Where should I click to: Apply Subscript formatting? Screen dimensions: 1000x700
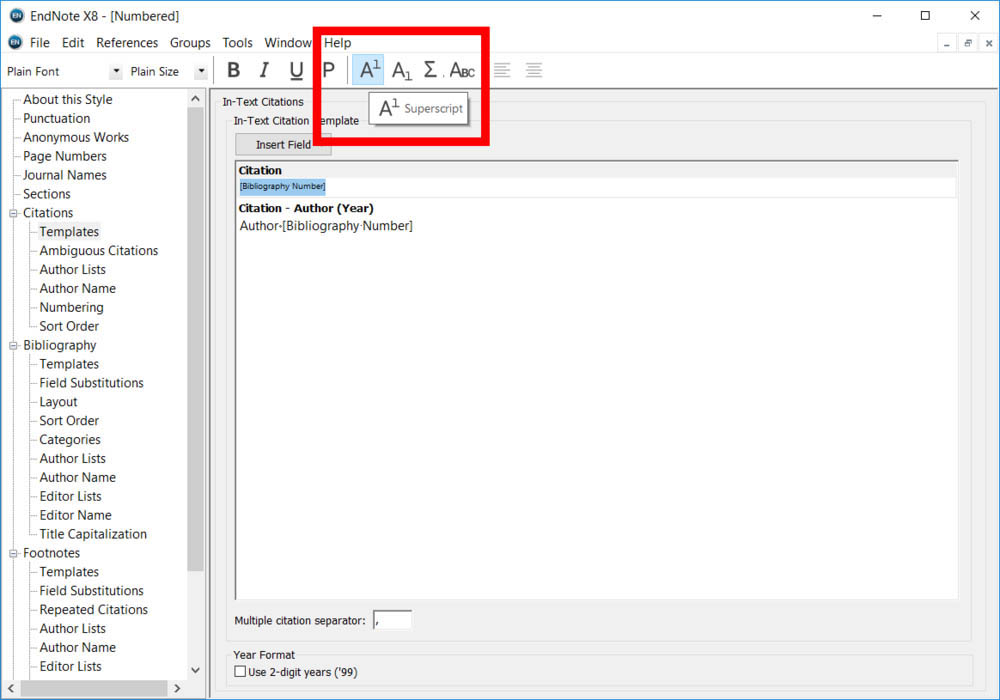click(x=401, y=70)
